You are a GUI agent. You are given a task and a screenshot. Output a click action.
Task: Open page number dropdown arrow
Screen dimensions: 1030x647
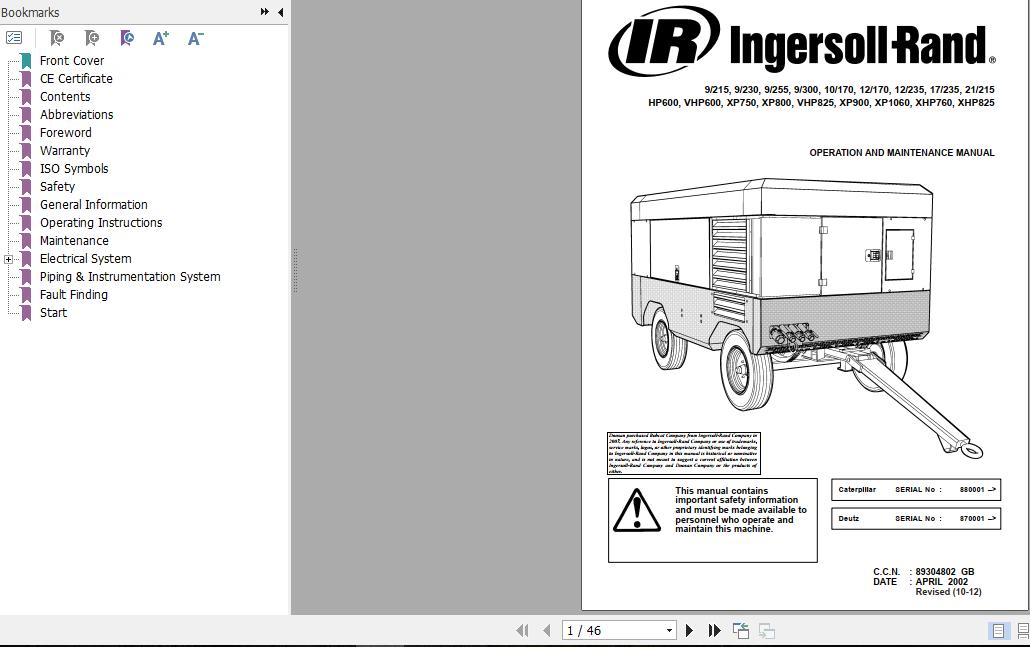(x=669, y=631)
